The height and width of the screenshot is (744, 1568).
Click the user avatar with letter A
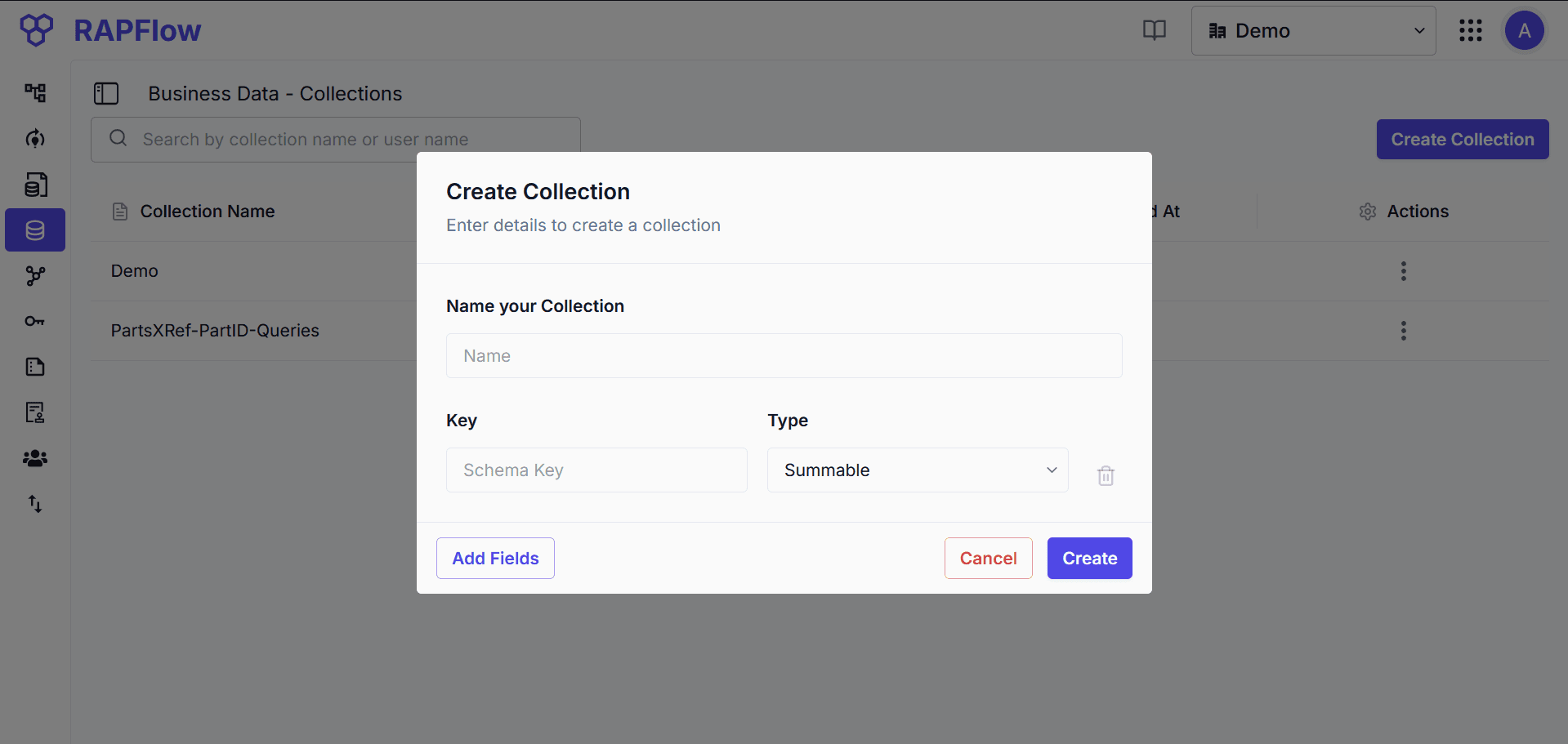click(x=1525, y=30)
